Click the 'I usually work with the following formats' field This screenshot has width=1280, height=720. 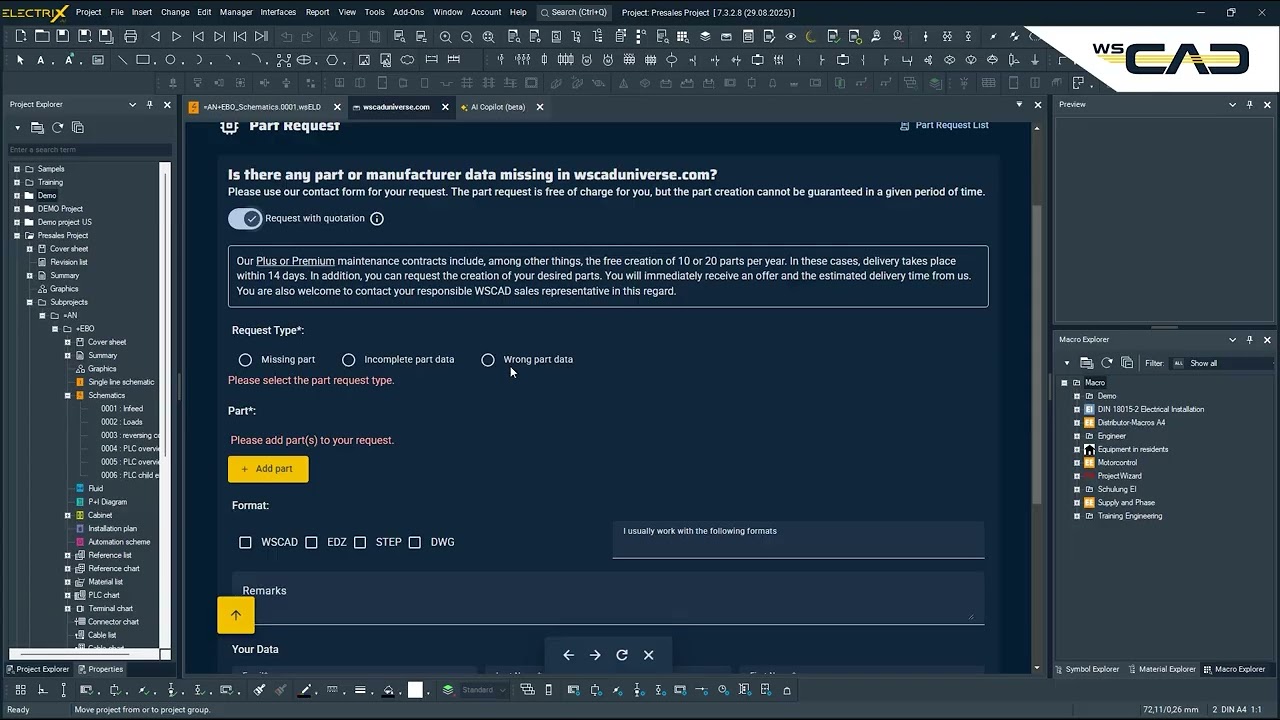pos(798,539)
